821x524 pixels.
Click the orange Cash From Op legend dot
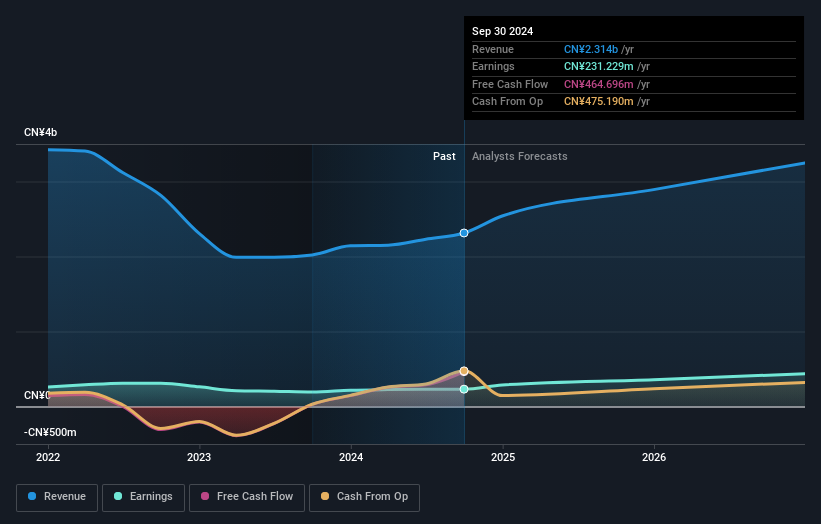(325, 496)
